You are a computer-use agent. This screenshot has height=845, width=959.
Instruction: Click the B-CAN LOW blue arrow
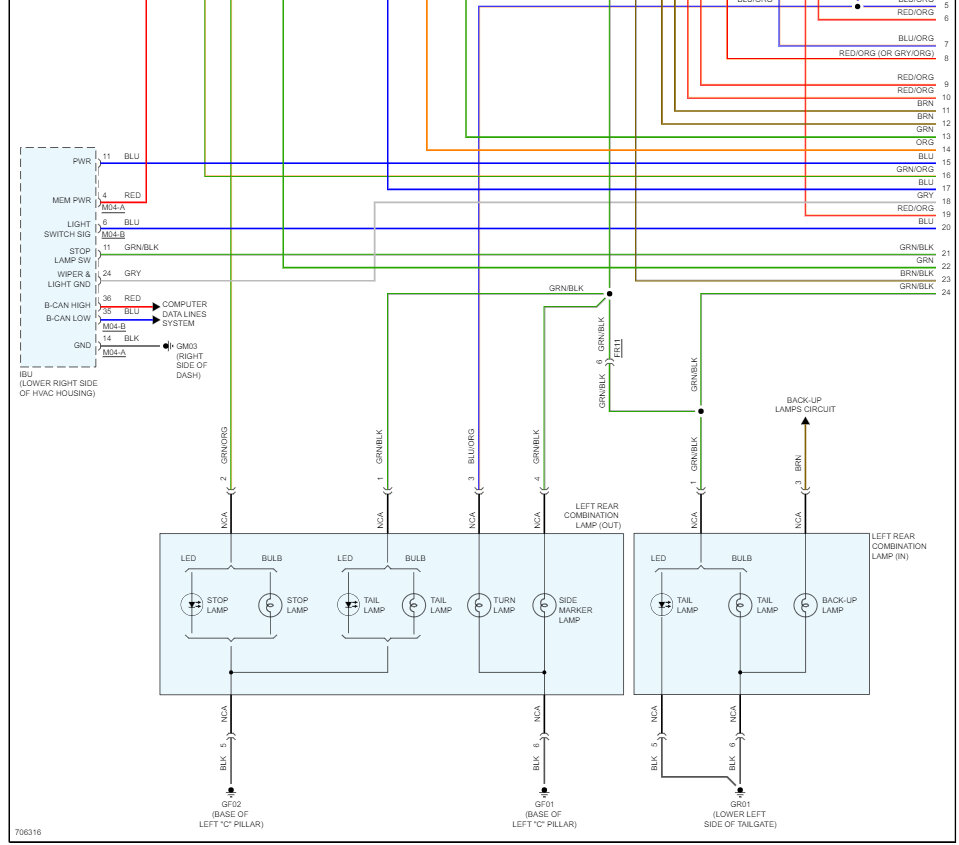pos(157,320)
